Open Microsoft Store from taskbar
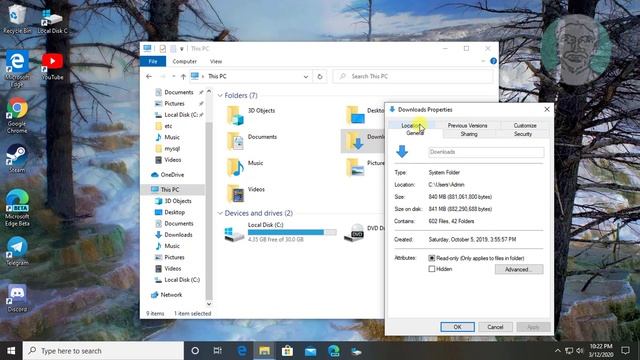The height and width of the screenshot is (360, 640). (287, 351)
